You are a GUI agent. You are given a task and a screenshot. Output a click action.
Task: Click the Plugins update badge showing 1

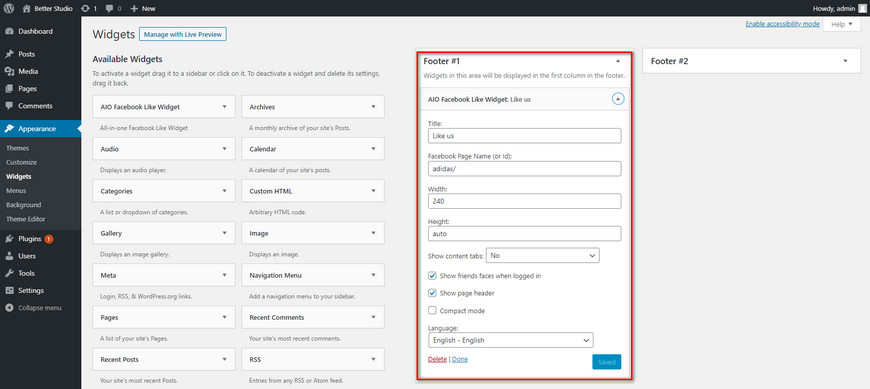(x=49, y=239)
